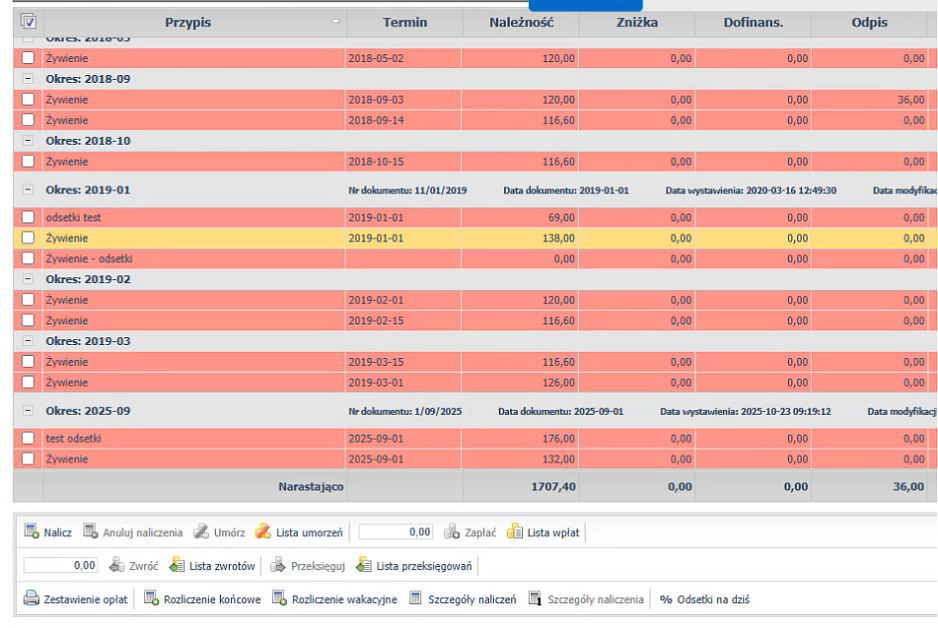Collapse the Okres: 2019-01 group
The height and width of the screenshot is (628, 938).
point(28,190)
